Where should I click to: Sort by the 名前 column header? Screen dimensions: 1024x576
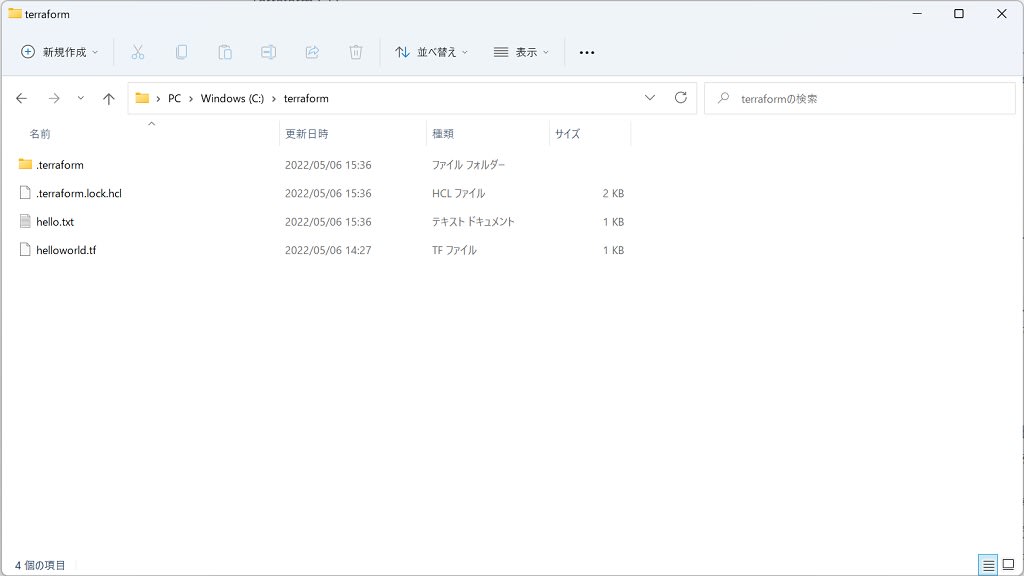[x=40, y=134]
